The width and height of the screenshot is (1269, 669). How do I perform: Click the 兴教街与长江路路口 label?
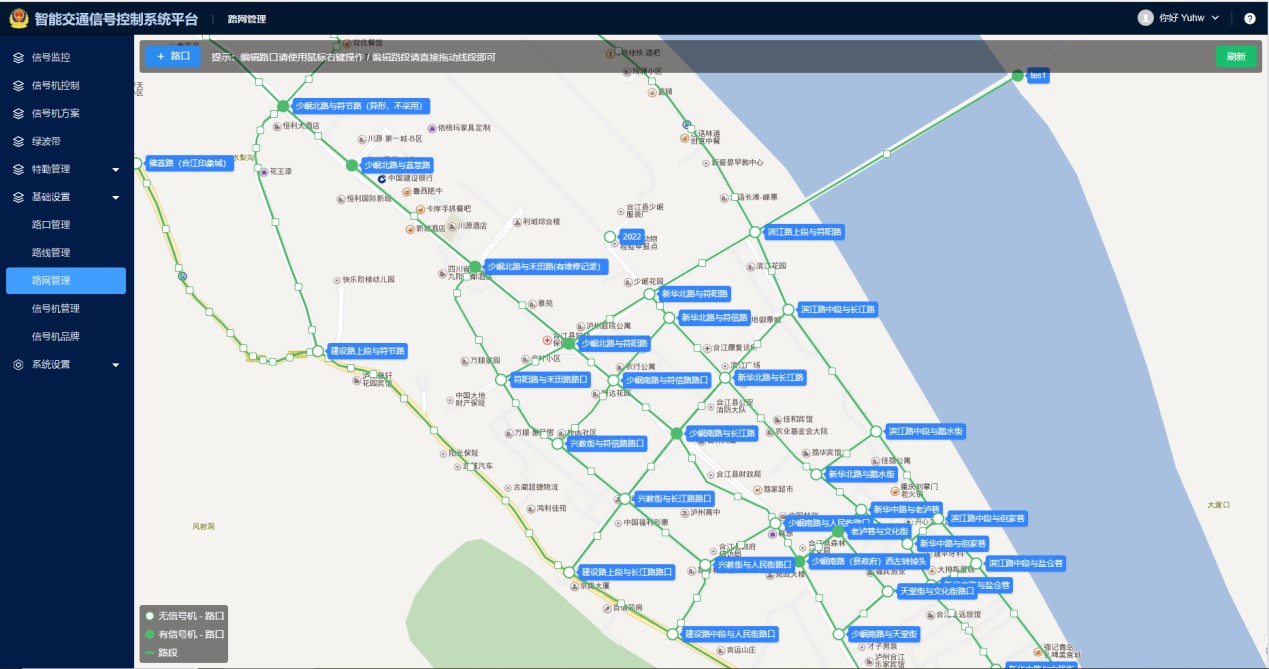[675, 498]
